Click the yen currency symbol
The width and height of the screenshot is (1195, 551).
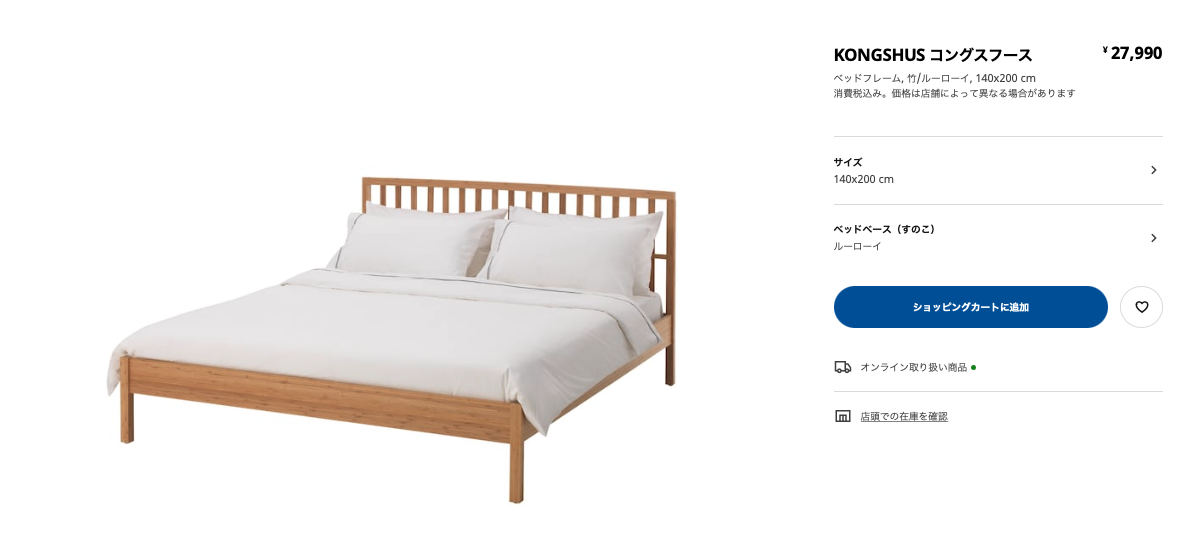click(x=1105, y=50)
